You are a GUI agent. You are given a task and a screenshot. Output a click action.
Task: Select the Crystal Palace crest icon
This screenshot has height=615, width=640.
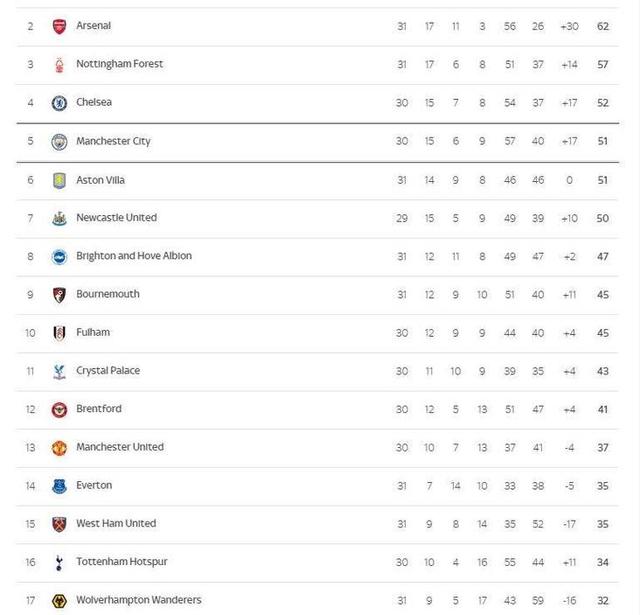59,371
